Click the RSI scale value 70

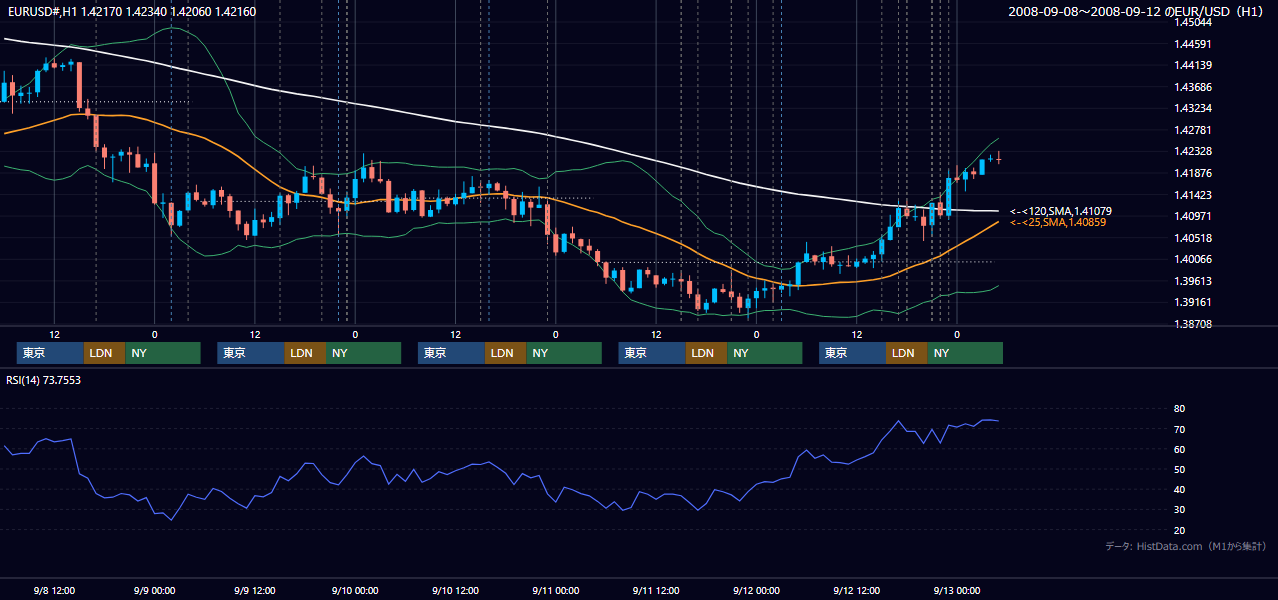click(x=1180, y=429)
